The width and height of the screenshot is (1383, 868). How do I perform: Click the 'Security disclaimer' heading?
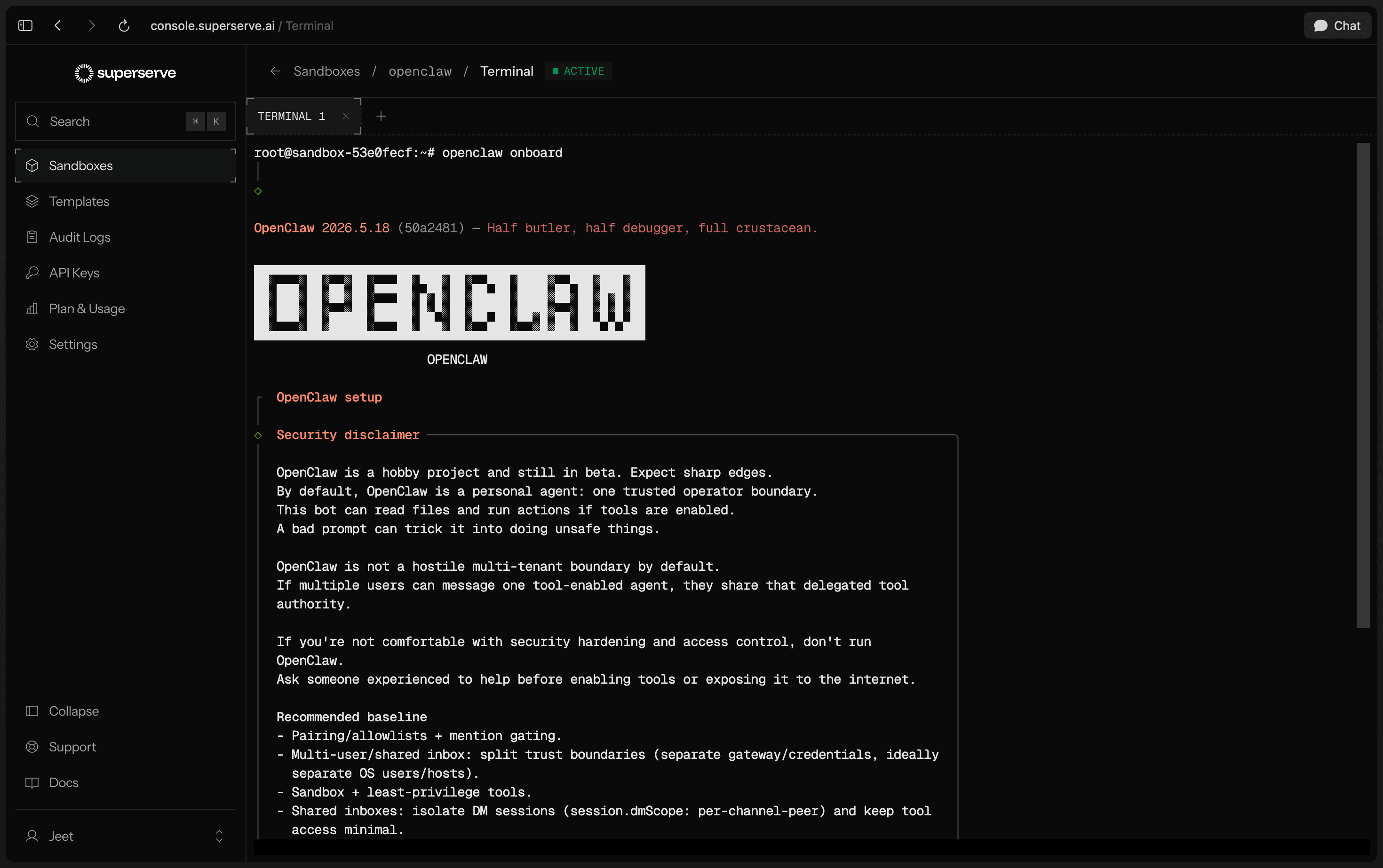click(x=348, y=434)
